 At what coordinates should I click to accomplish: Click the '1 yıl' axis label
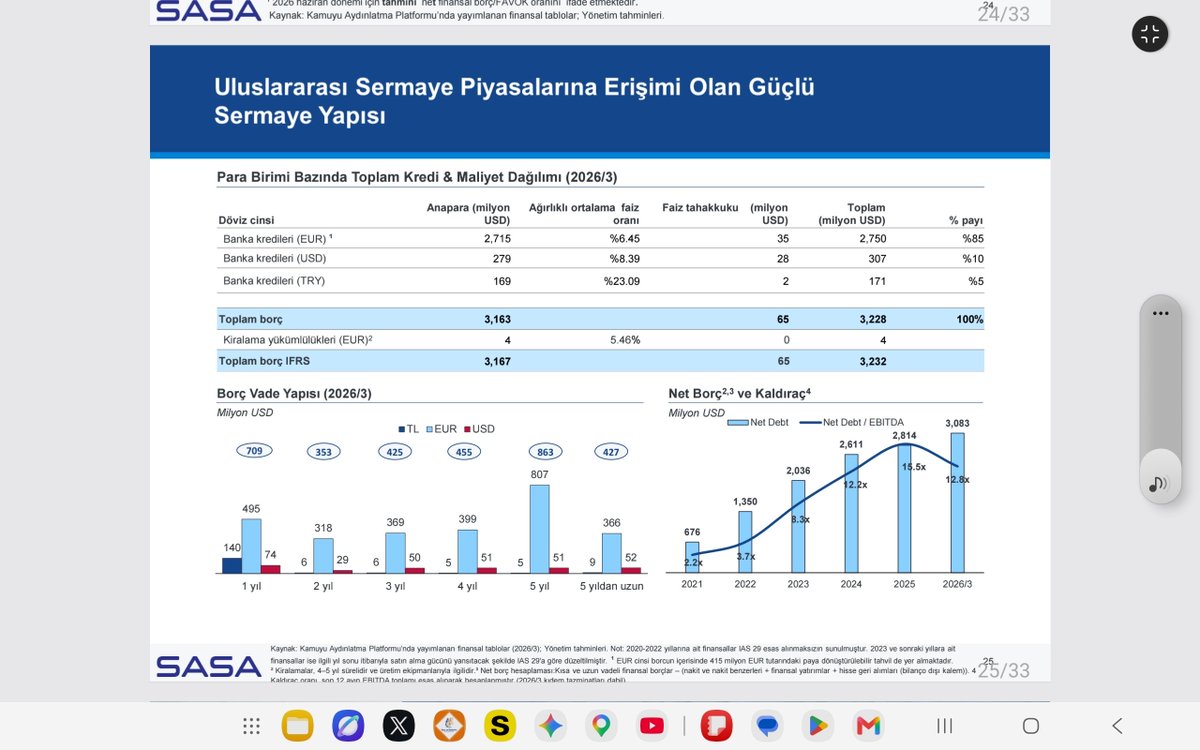coord(252,586)
